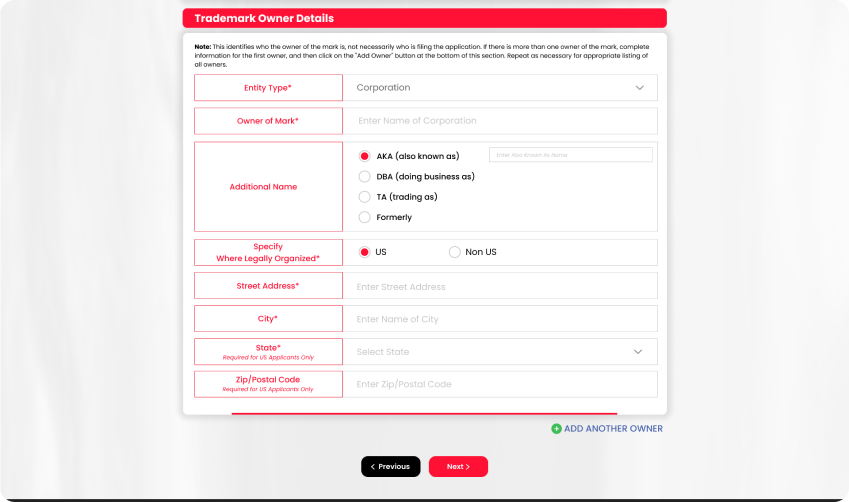This screenshot has height=502, width=849.
Task: Select the Formerly radio button
Action: 365,217
